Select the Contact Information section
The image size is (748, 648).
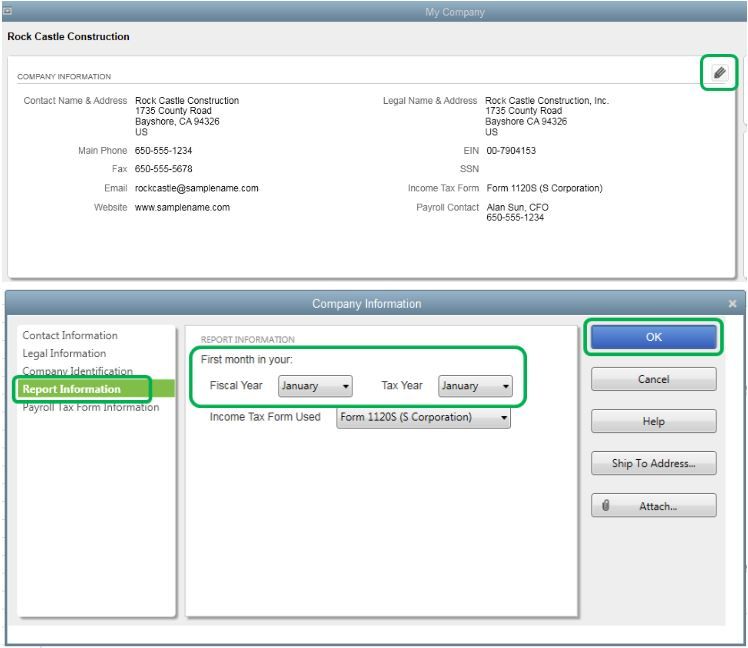click(70, 335)
